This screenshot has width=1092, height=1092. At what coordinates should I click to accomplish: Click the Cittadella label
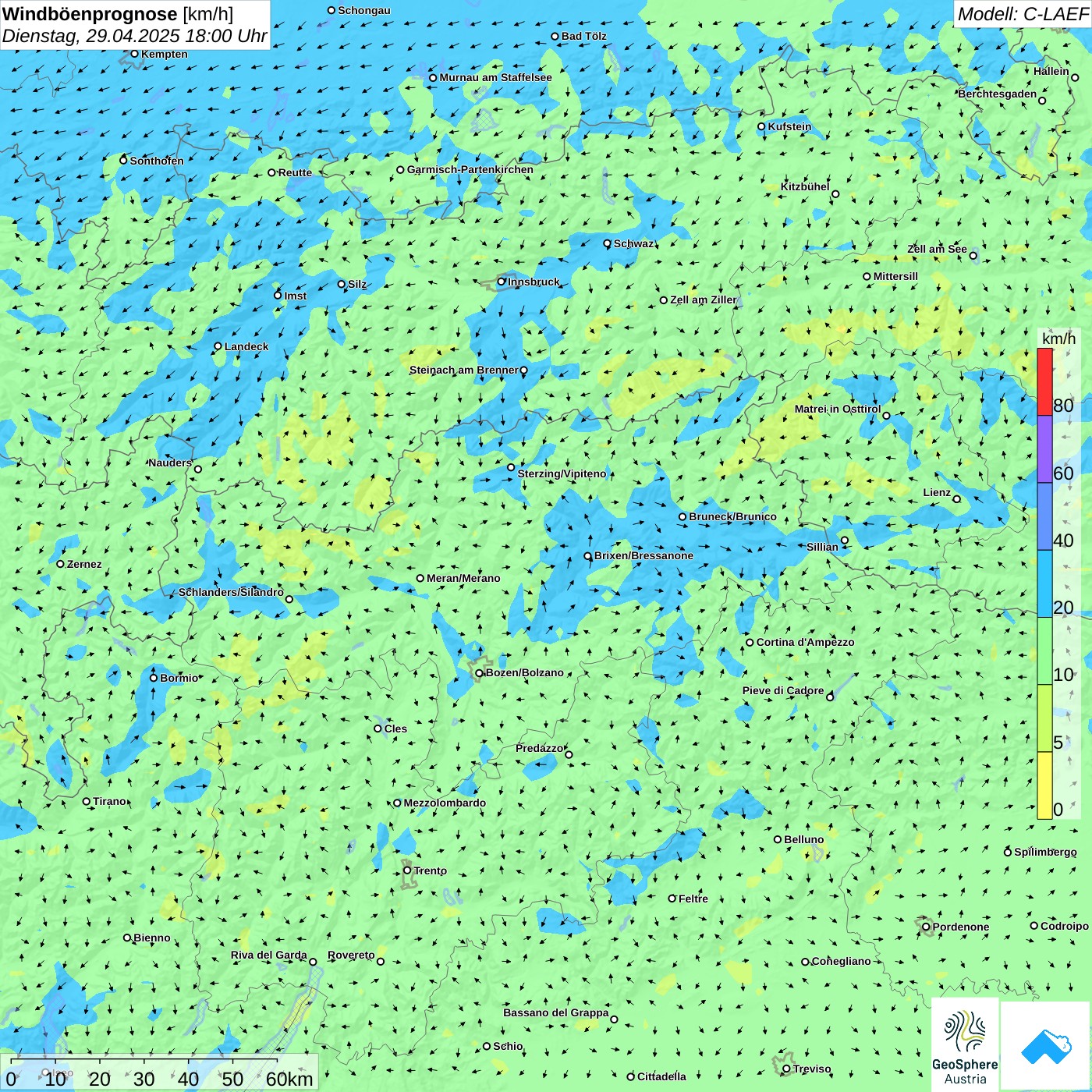(x=661, y=1076)
